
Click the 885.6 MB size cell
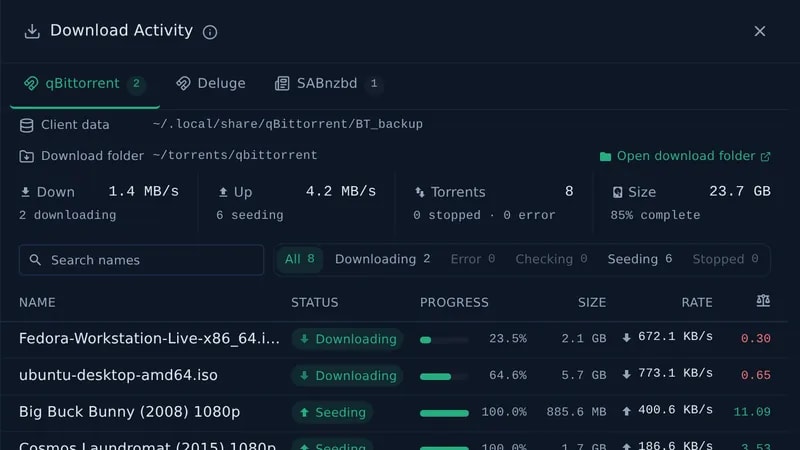tap(576, 412)
